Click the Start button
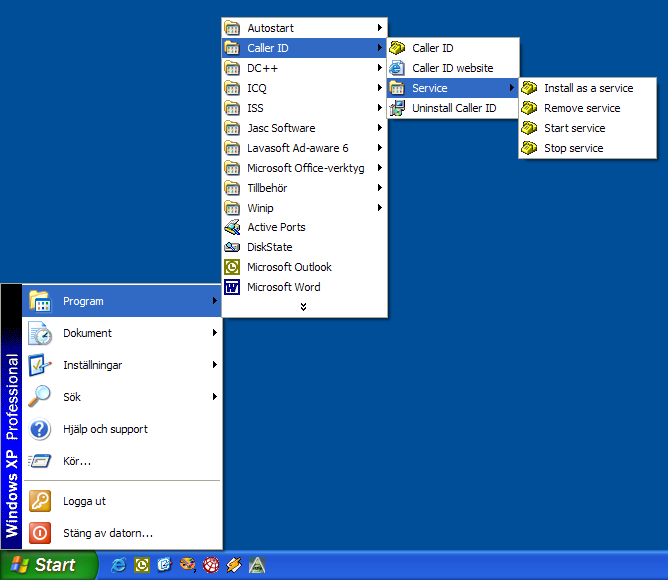This screenshot has height=580, width=668. [48, 566]
